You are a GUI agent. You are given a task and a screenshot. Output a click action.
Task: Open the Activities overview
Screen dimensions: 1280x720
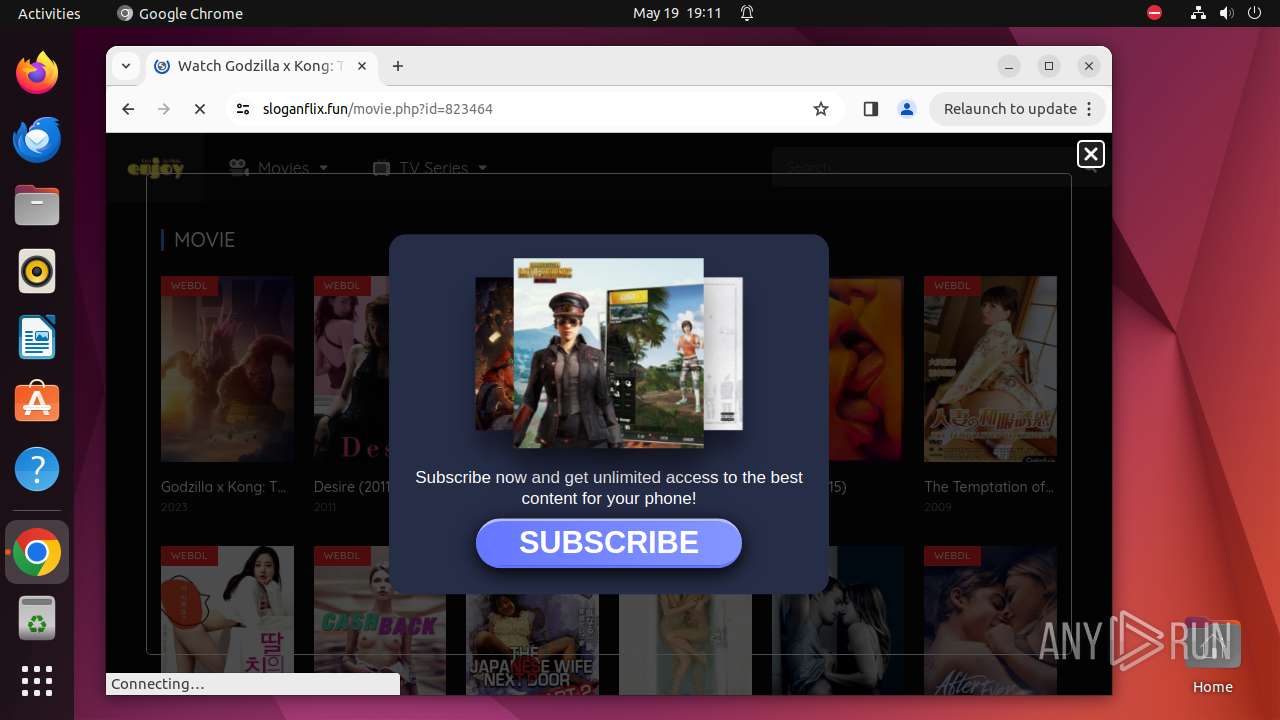tap(49, 13)
